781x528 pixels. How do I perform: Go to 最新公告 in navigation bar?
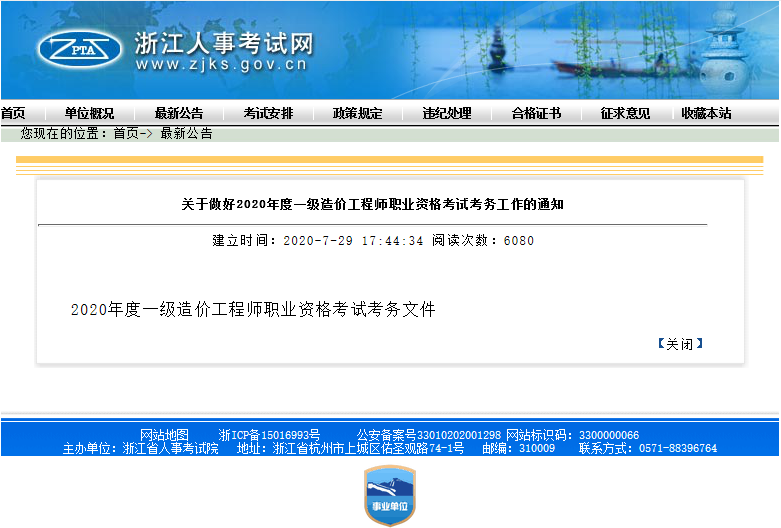[179, 114]
